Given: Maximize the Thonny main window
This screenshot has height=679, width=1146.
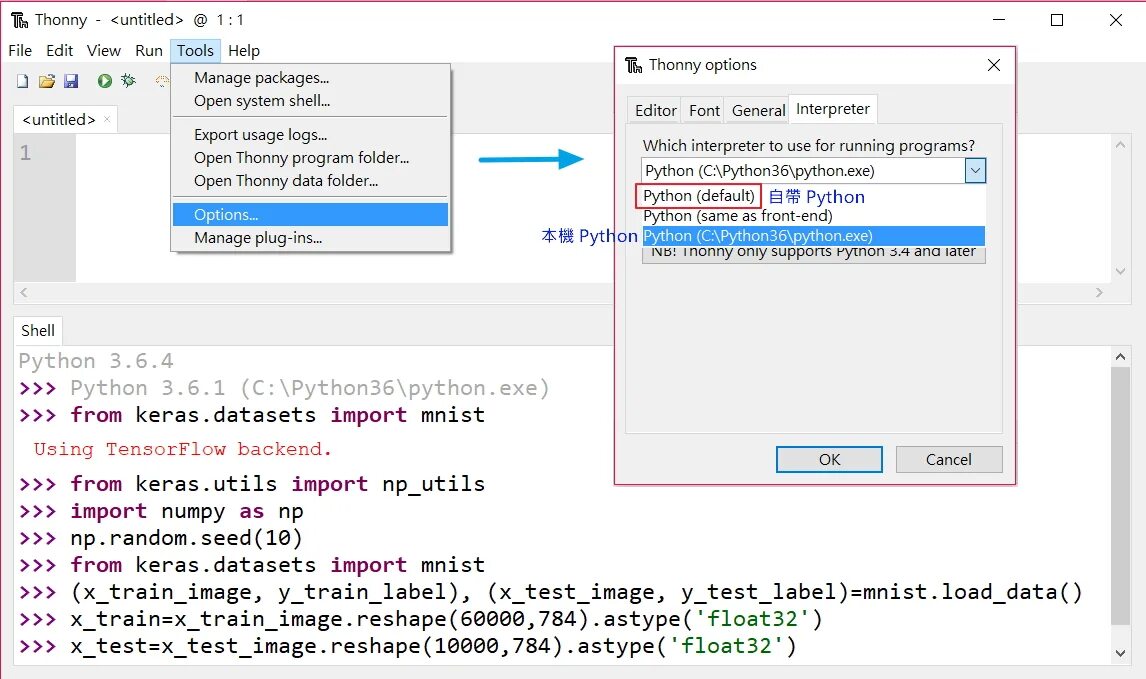Looking at the screenshot, I should [x=1057, y=20].
